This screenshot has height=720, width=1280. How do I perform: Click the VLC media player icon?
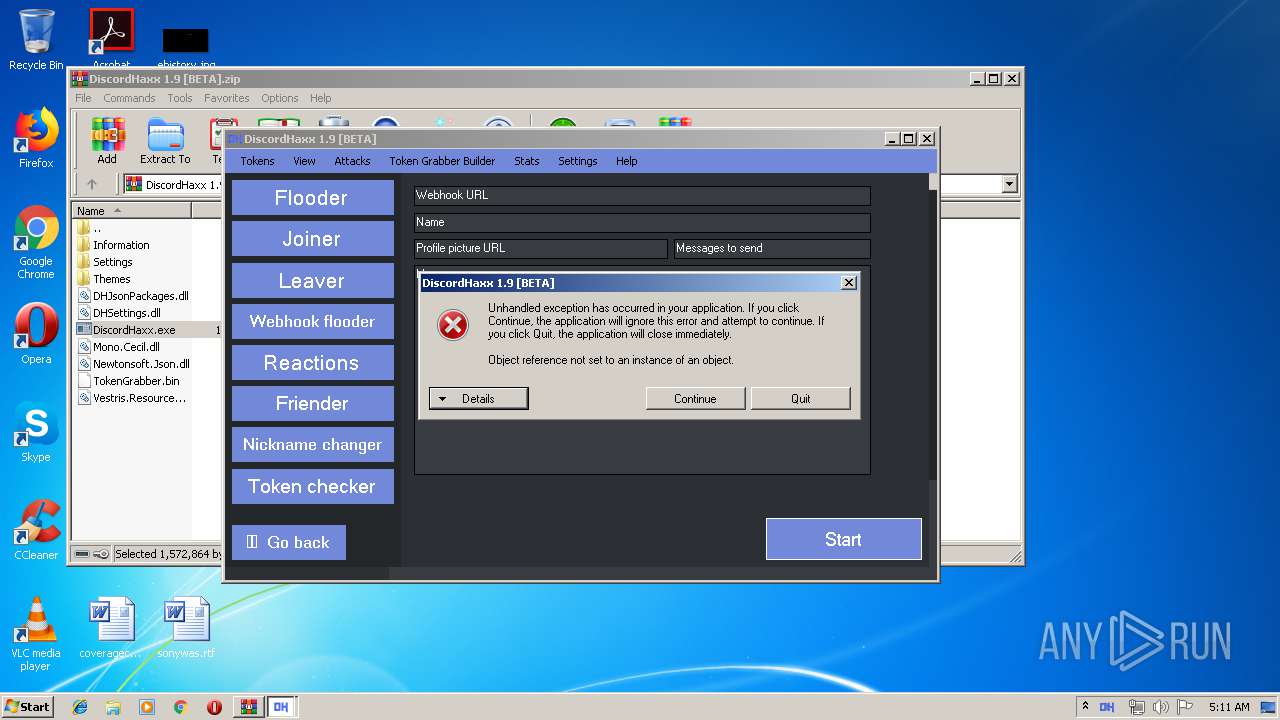36,634
